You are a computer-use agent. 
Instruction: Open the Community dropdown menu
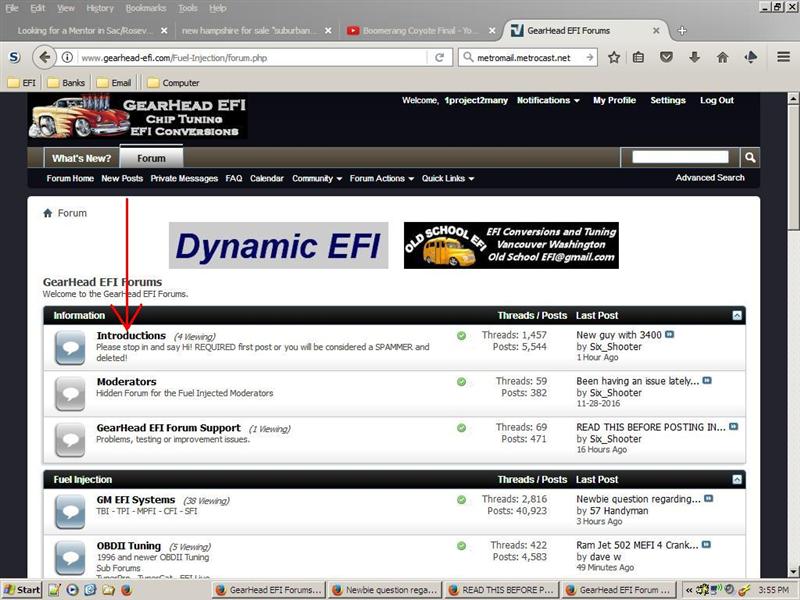(317, 179)
